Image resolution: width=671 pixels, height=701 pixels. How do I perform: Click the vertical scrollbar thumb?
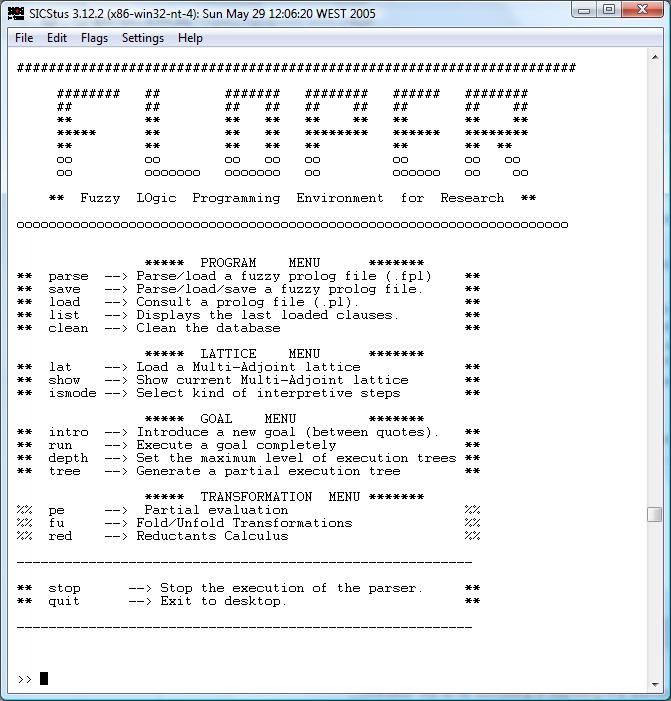(x=655, y=514)
